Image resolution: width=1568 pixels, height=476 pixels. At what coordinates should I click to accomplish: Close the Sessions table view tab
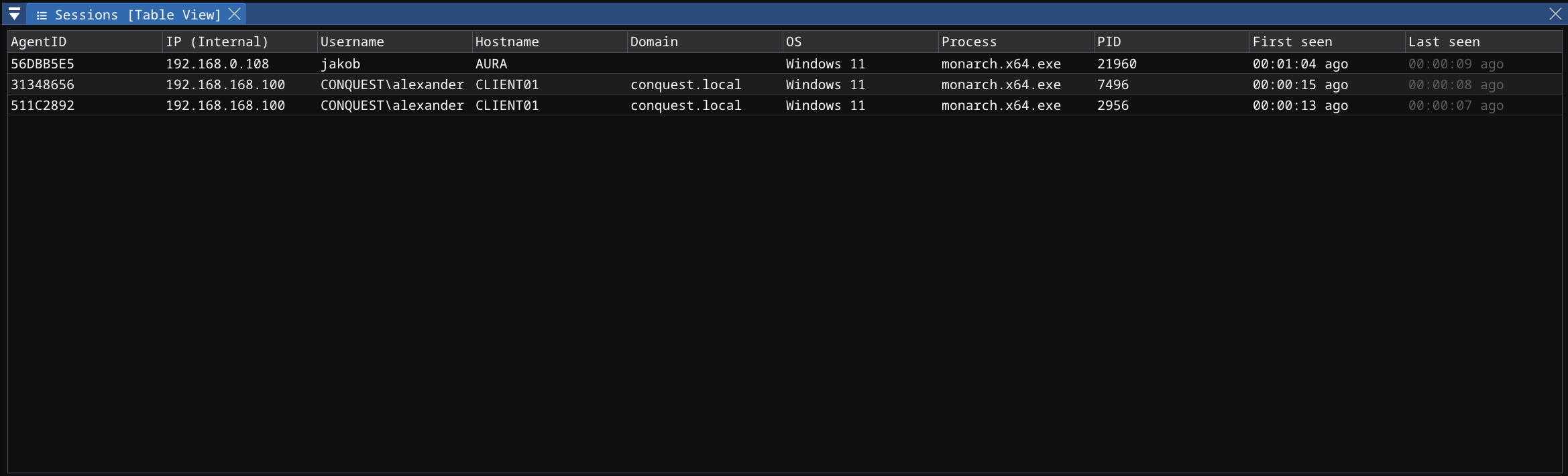pyautogui.click(x=234, y=14)
